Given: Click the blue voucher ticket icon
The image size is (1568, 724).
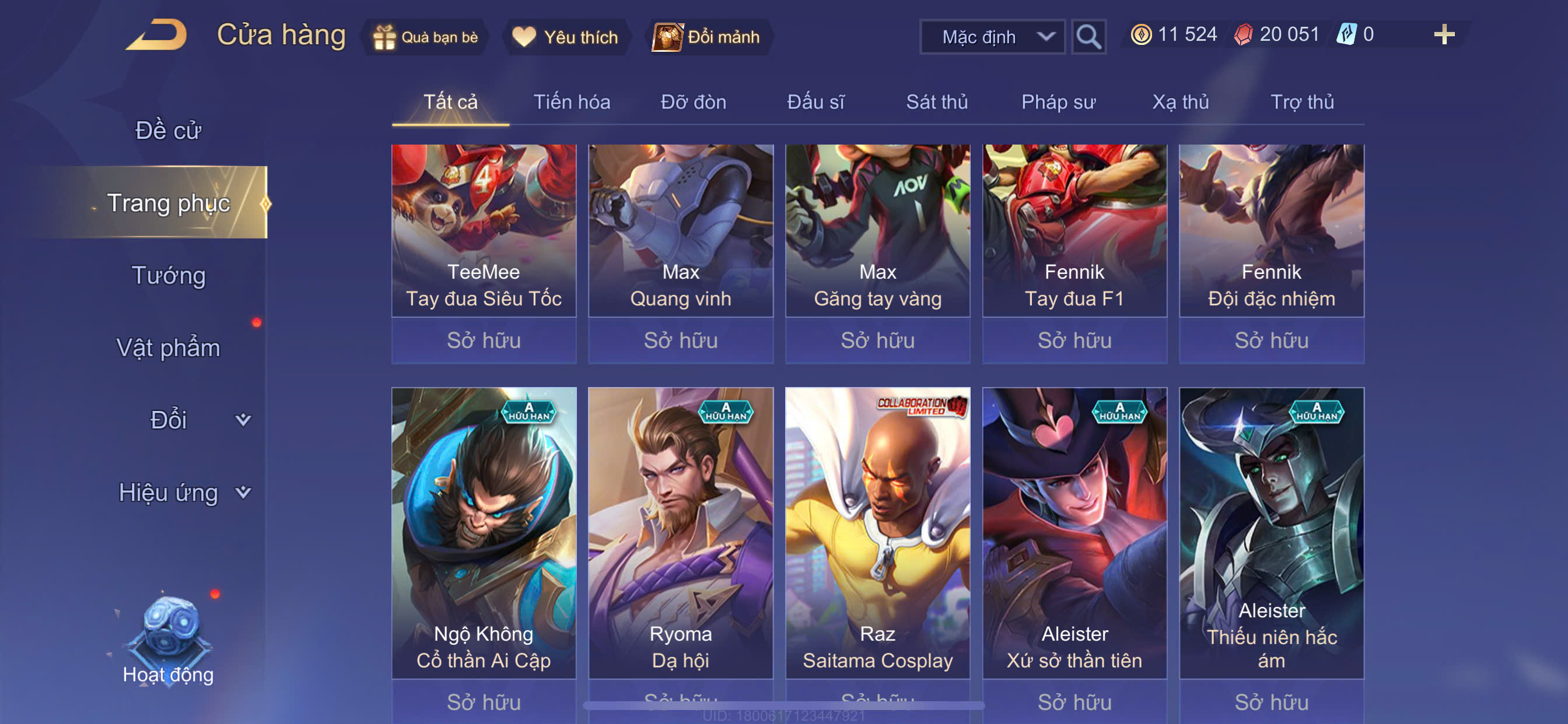Looking at the screenshot, I should [1346, 34].
